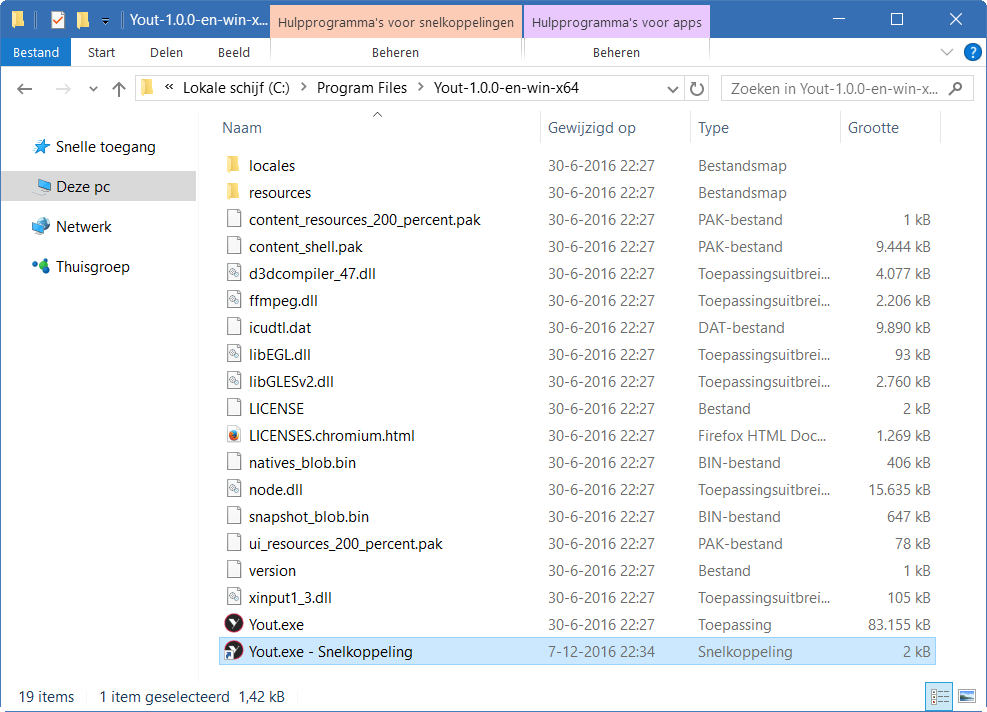Image resolution: width=987 pixels, height=712 pixels.
Task: Select content_shell.pak file icon
Action: (x=234, y=246)
